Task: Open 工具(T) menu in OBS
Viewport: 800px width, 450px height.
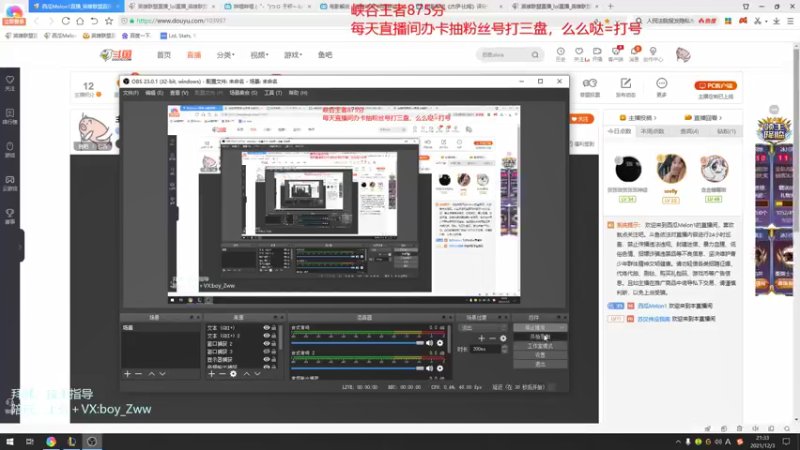Action: click(273, 93)
